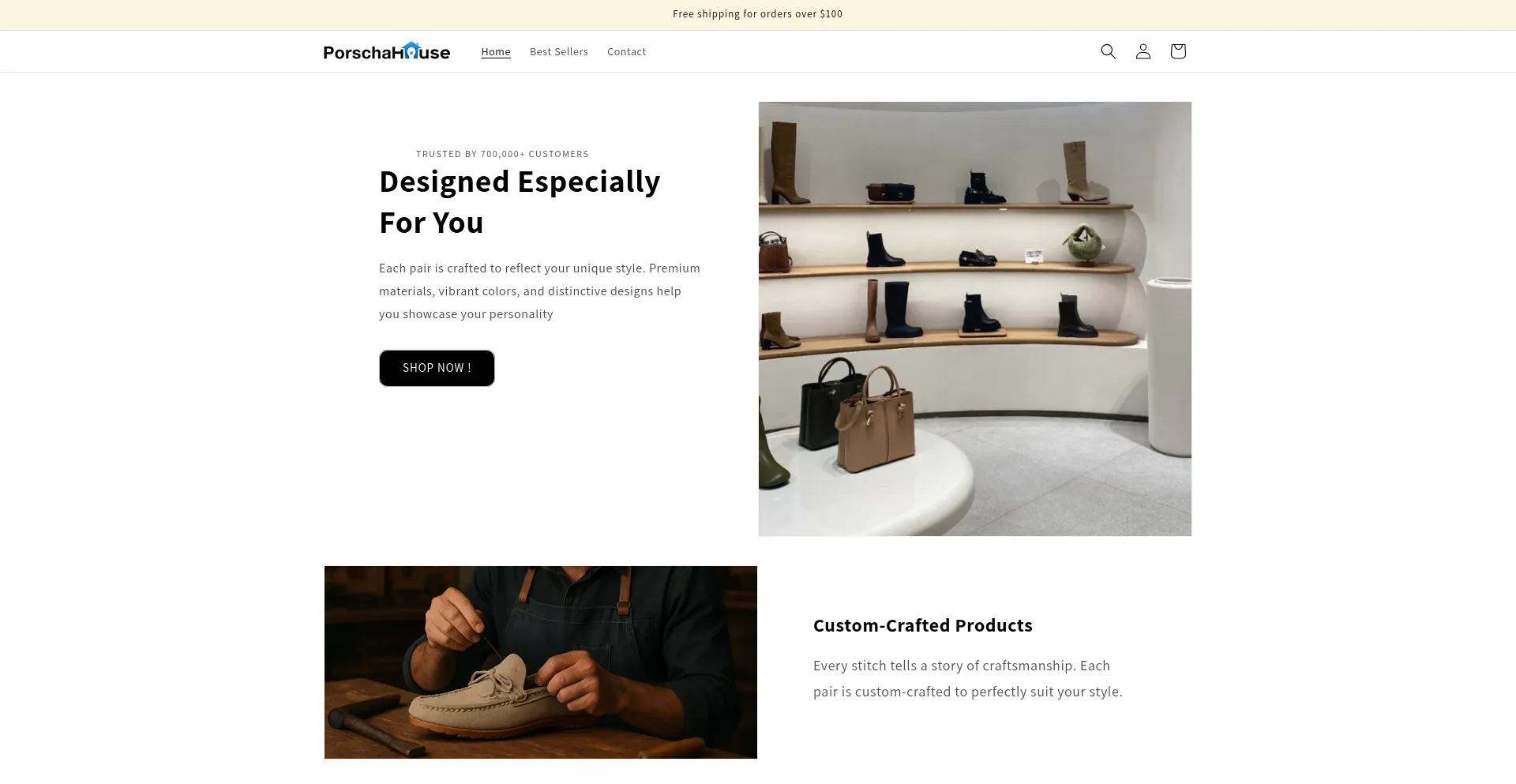The width and height of the screenshot is (1516, 784).
Task: Open the search magnifier icon
Action: 1108,51
